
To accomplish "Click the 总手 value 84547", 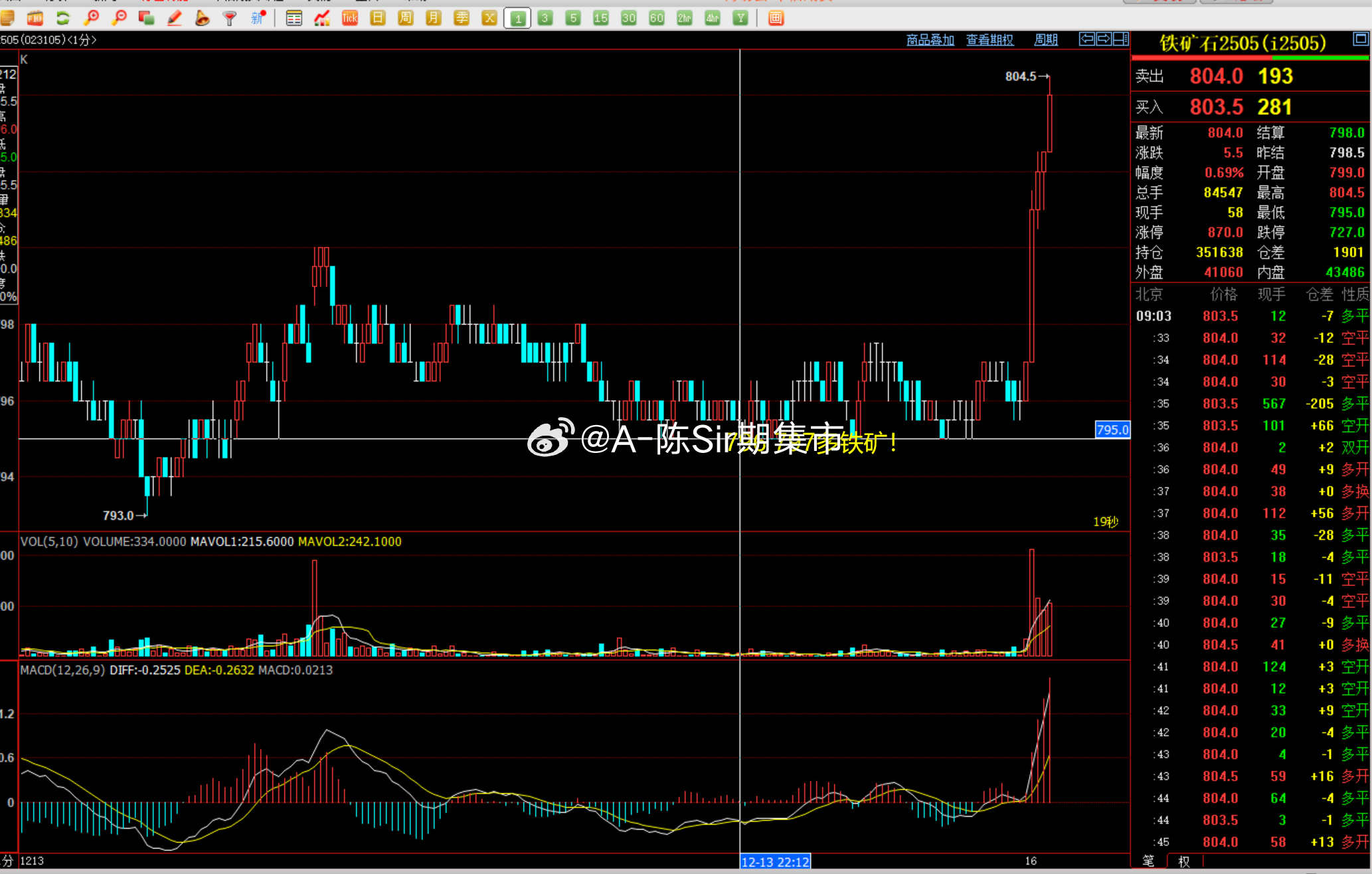I will (1223, 193).
